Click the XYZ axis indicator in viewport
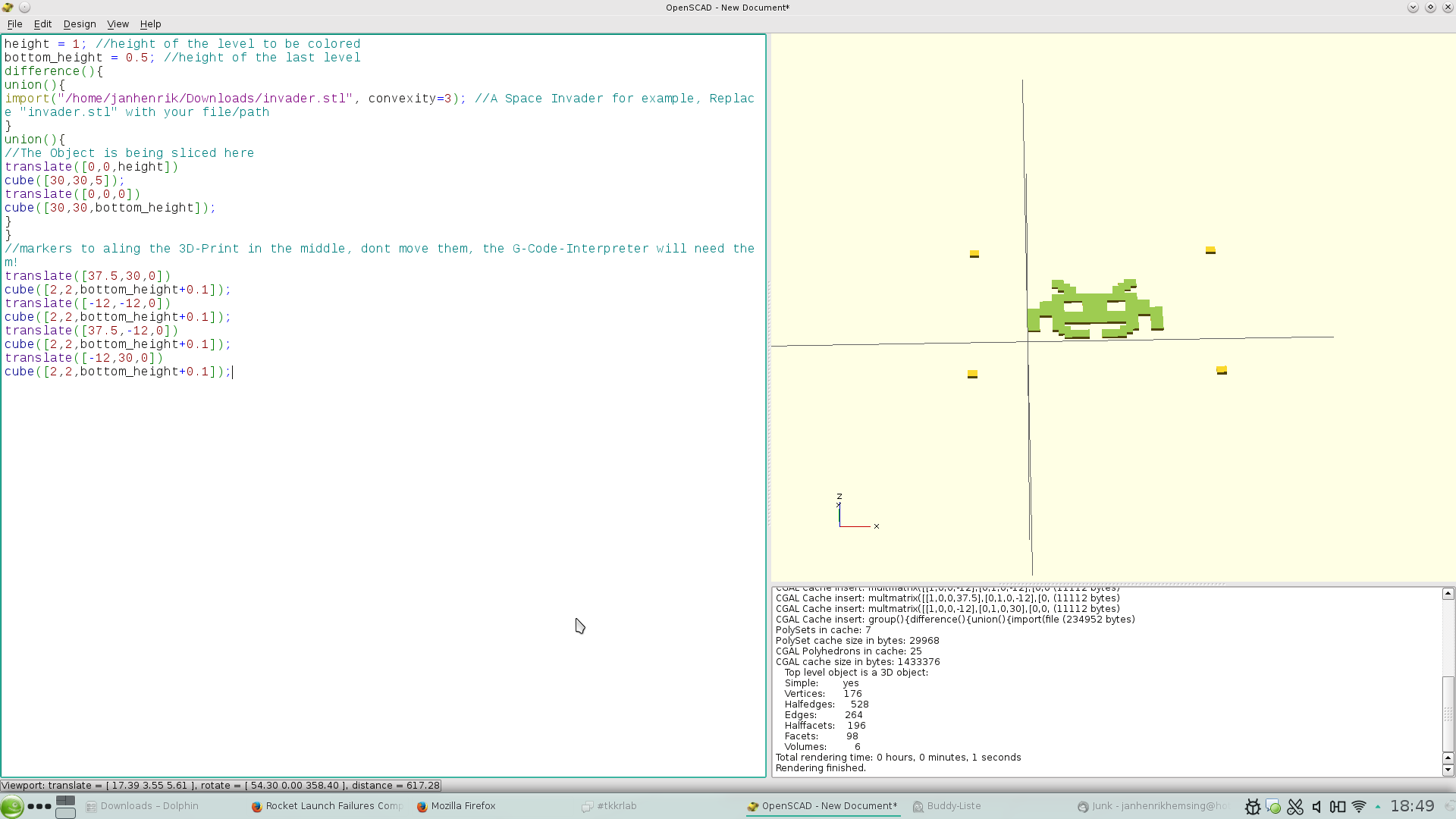This screenshot has height=819, width=1456. (858, 511)
